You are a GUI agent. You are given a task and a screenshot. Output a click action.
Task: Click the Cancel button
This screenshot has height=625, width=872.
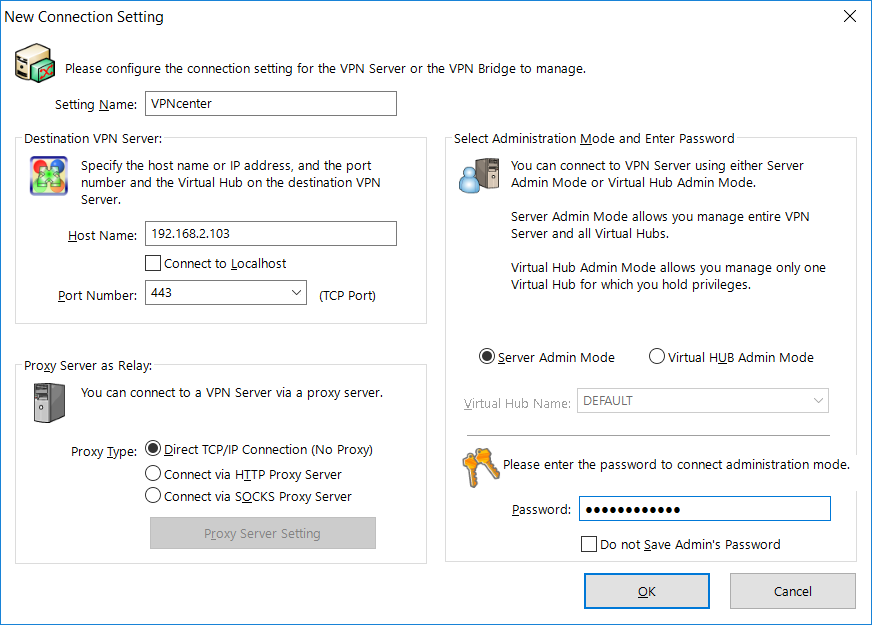[x=792, y=591]
